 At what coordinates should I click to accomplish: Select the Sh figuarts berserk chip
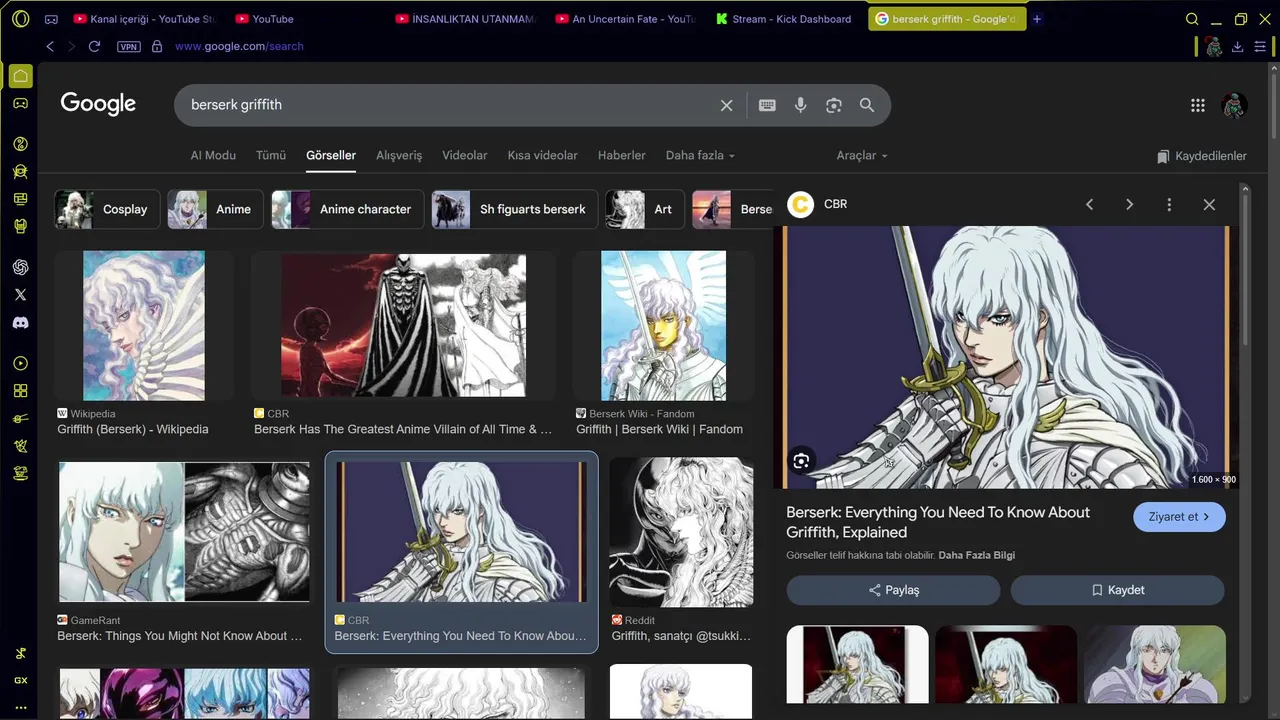pyautogui.click(x=514, y=209)
